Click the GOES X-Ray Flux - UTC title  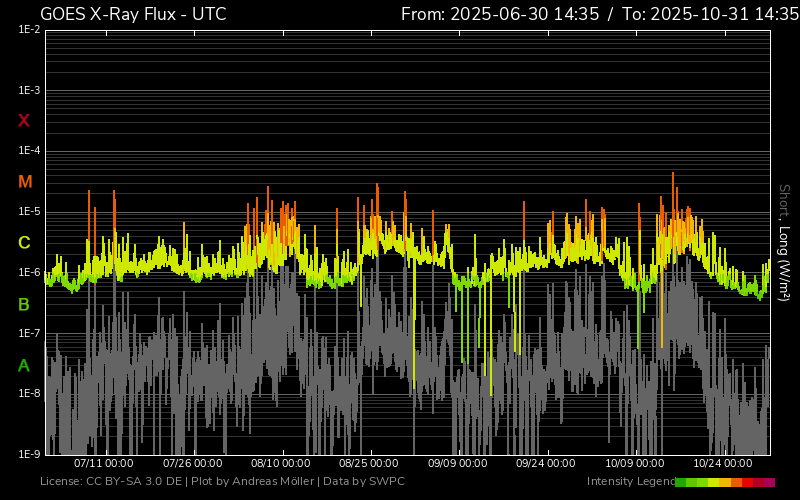tap(133, 14)
